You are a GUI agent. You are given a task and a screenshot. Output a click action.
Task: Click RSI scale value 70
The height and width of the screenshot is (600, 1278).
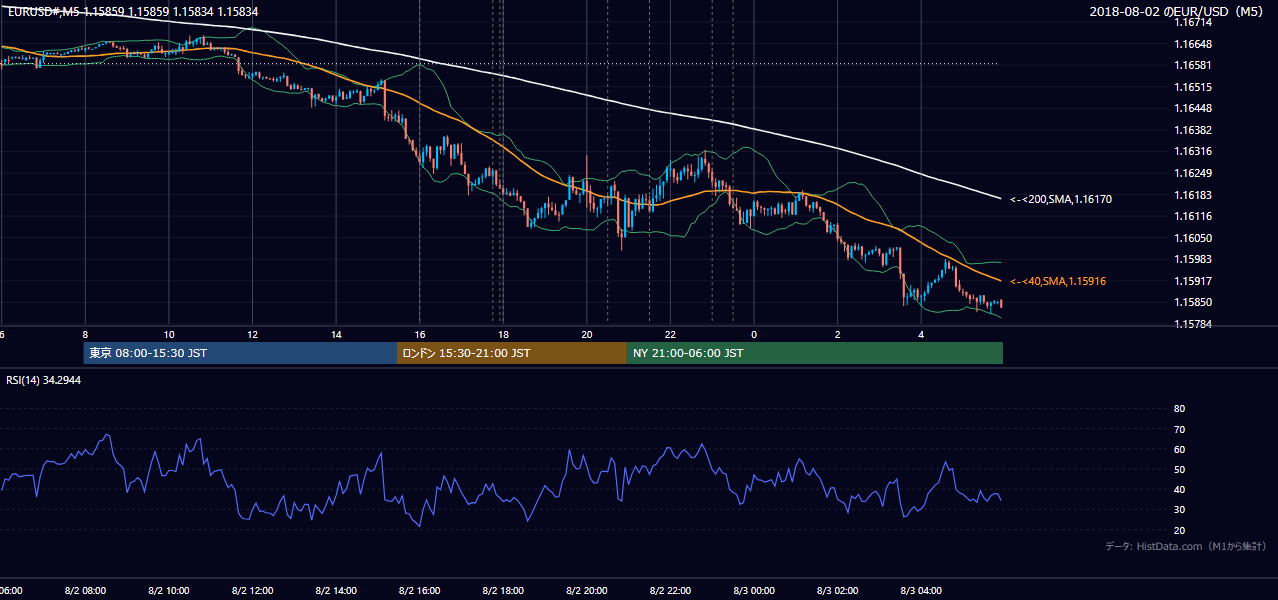point(1179,429)
